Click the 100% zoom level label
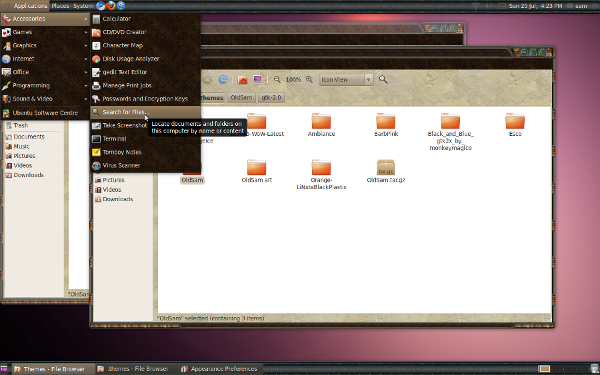 293,80
